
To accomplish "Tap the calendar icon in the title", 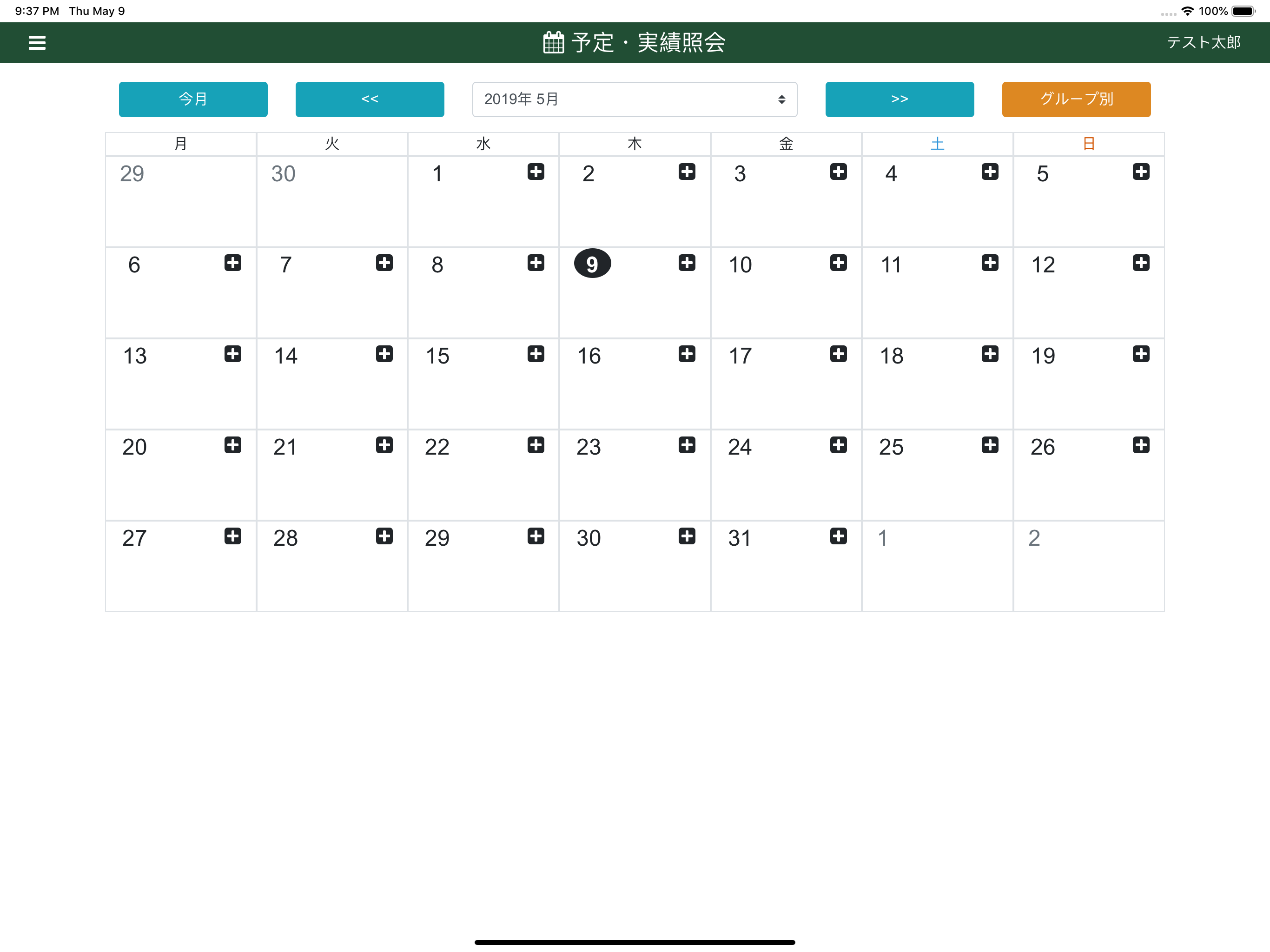I will (x=554, y=42).
